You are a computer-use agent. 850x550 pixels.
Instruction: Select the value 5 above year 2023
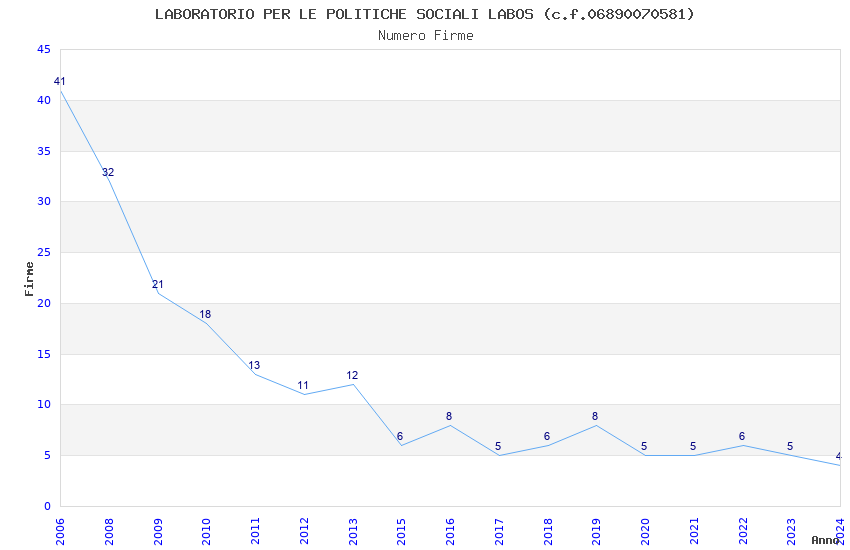(790, 447)
